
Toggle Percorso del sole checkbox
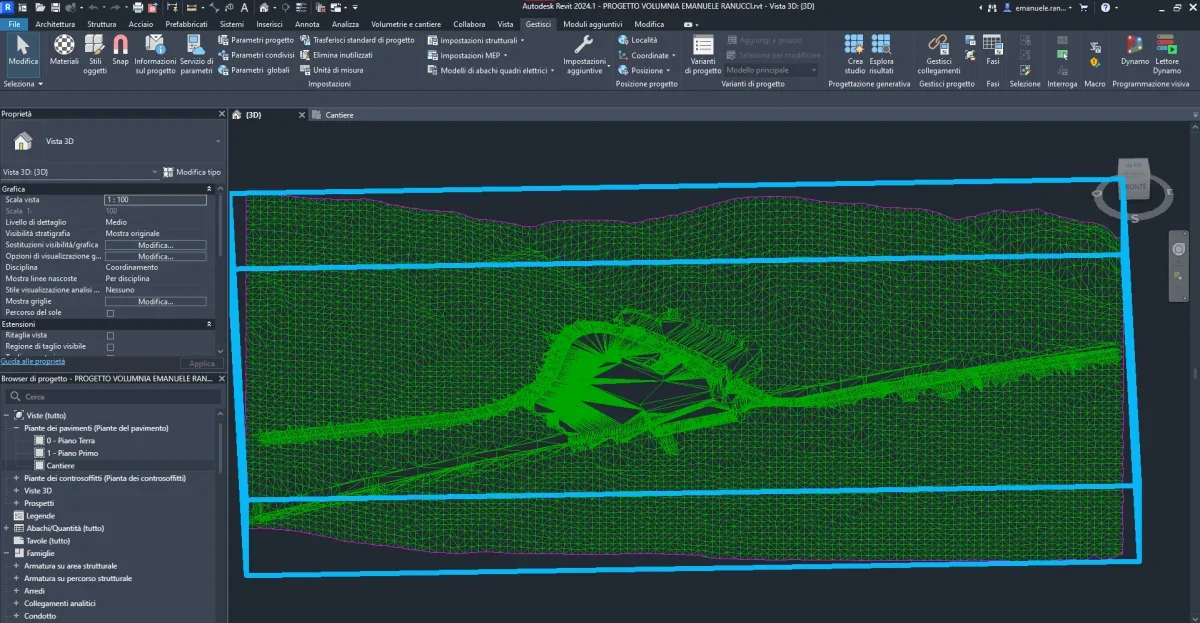tap(110, 313)
